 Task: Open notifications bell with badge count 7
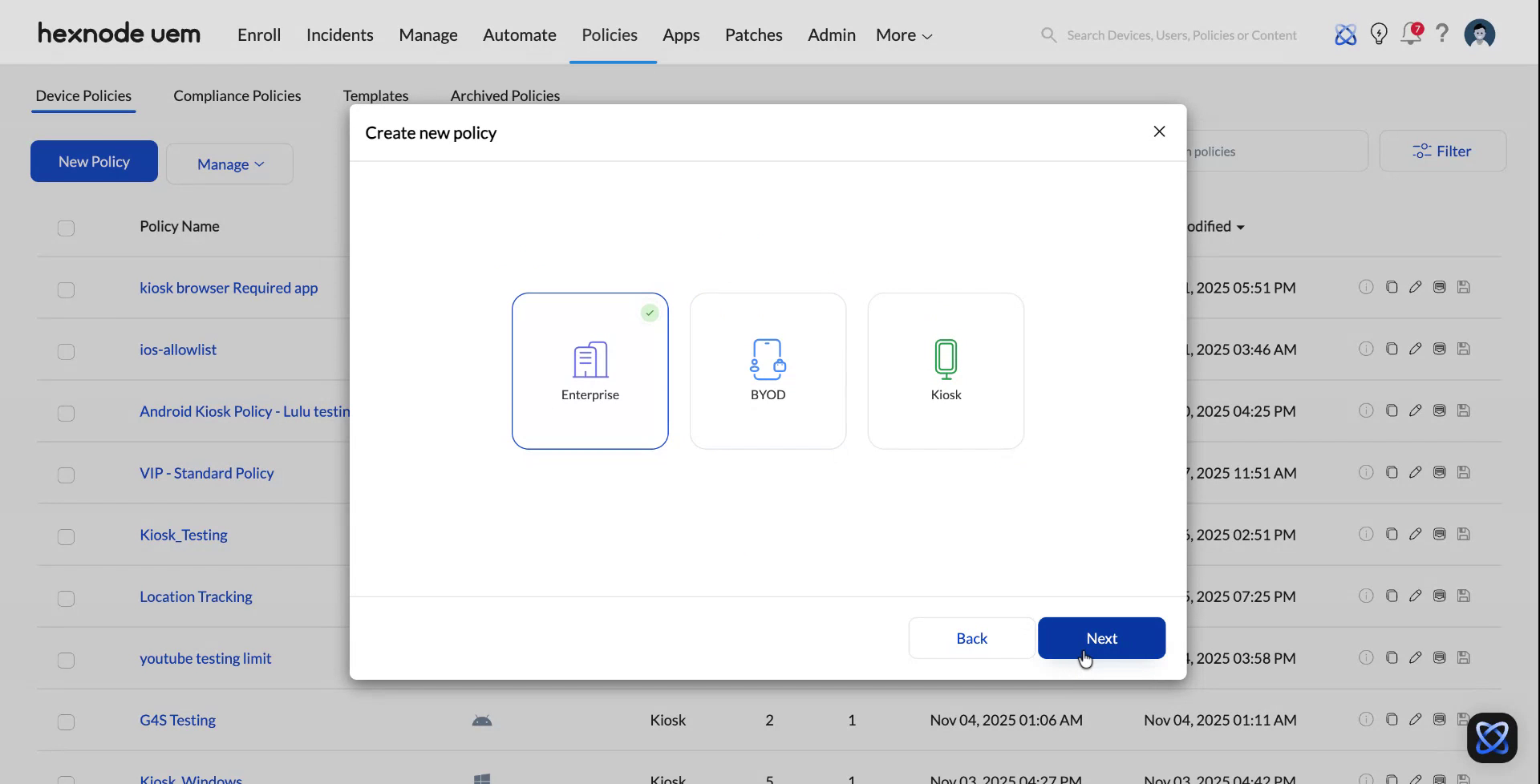1412,34
